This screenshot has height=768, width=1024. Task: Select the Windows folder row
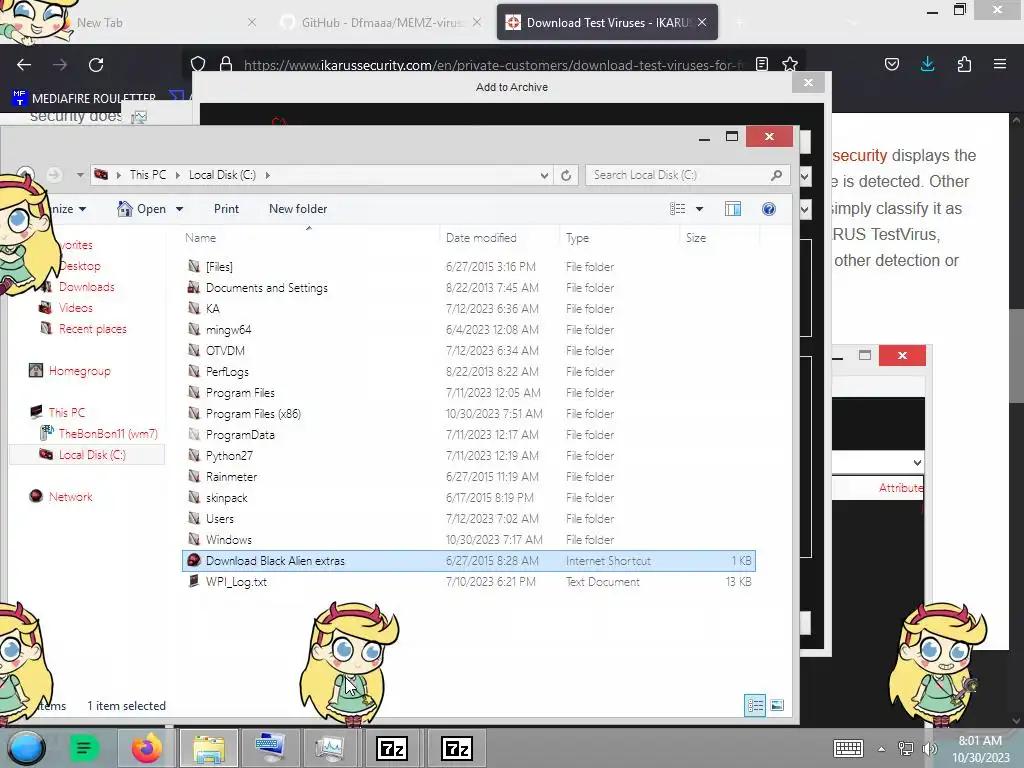tap(468, 539)
